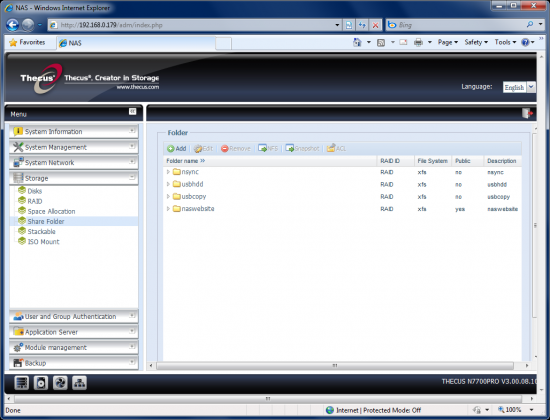Screen dimensions: 550x420
Task: Select Share Folder in Storage tree
Action: click(46, 221)
